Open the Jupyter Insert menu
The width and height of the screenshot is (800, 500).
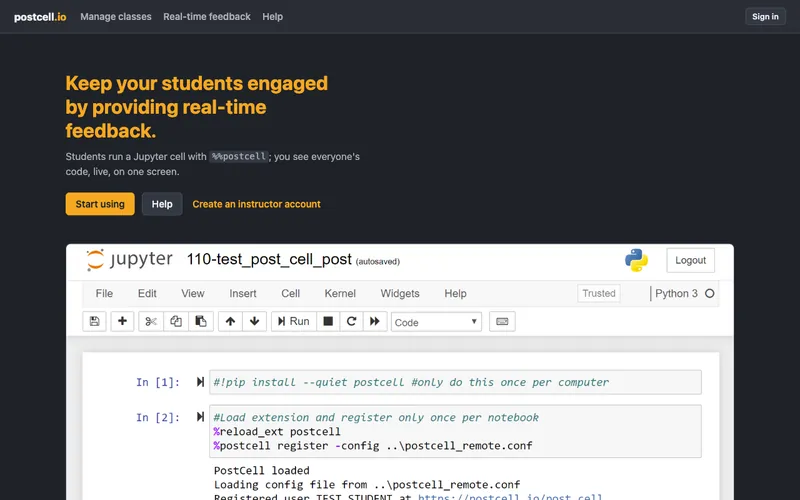[x=243, y=293]
